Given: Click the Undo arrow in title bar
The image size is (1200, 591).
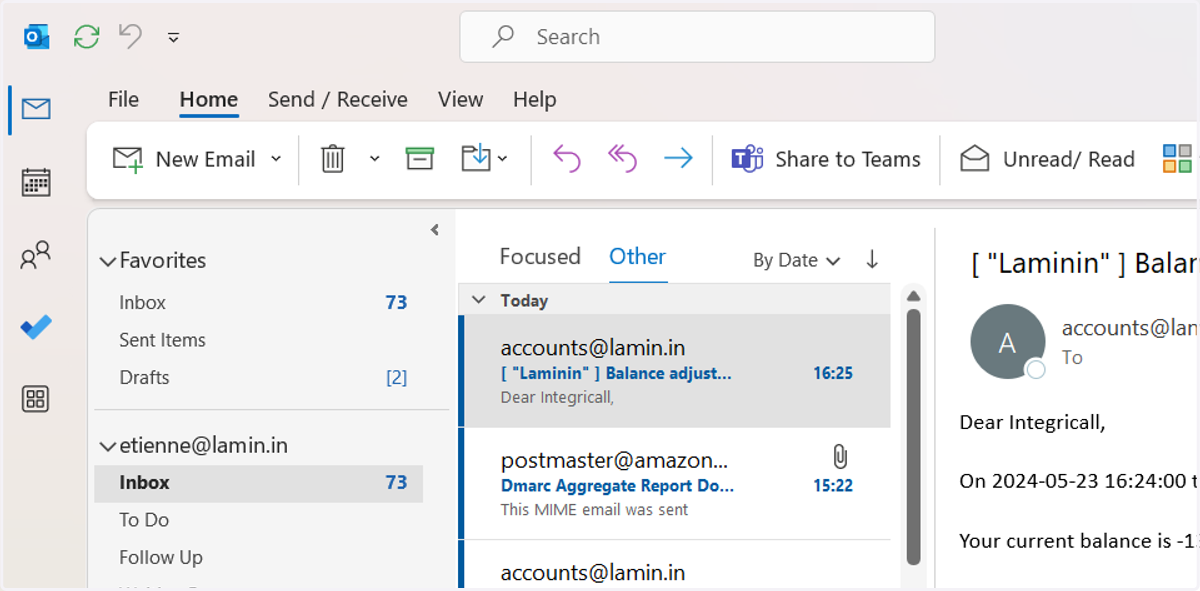Looking at the screenshot, I should (131, 36).
